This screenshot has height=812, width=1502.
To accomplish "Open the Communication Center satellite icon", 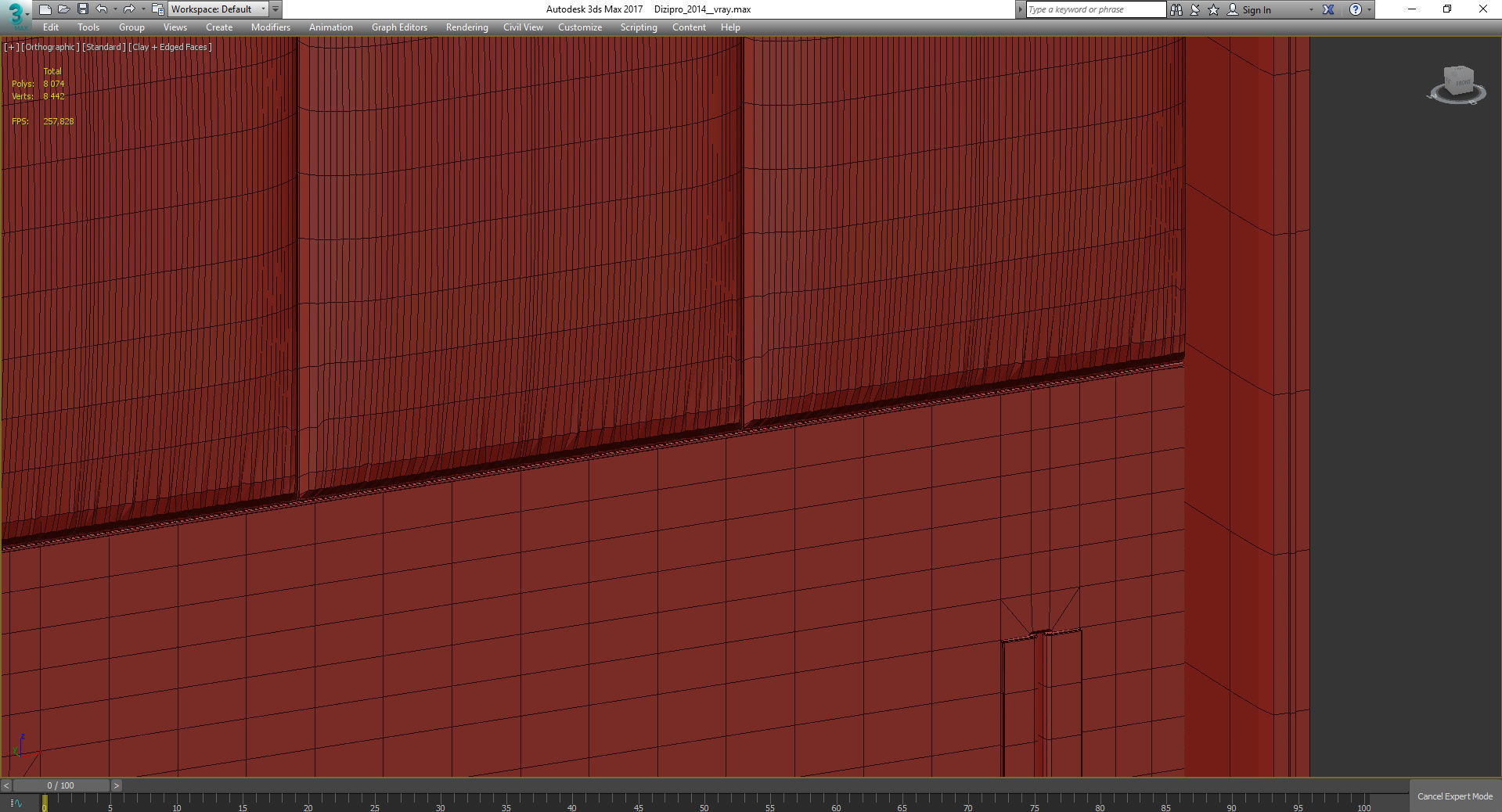I will [x=1195, y=9].
